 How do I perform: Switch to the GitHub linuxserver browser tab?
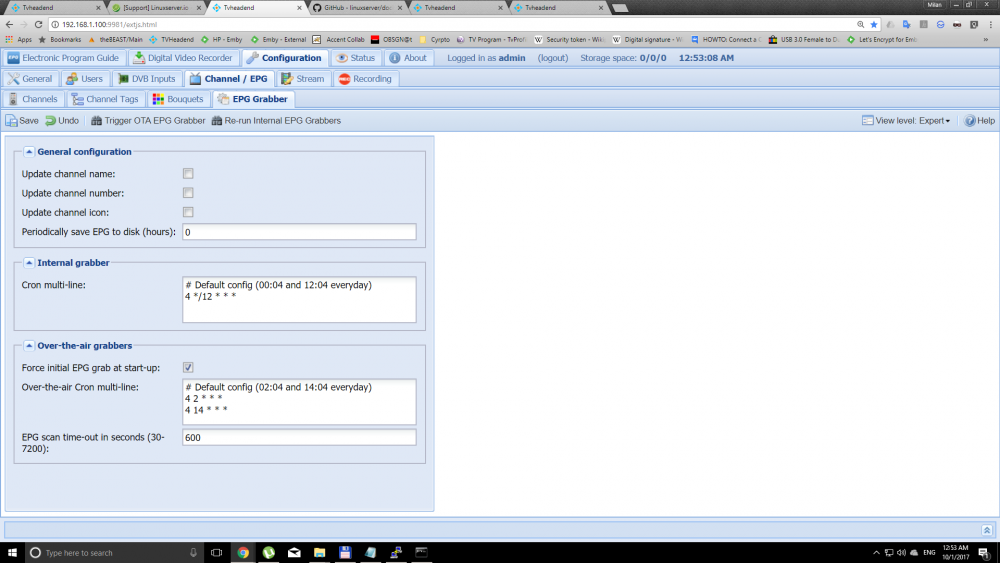pos(357,8)
